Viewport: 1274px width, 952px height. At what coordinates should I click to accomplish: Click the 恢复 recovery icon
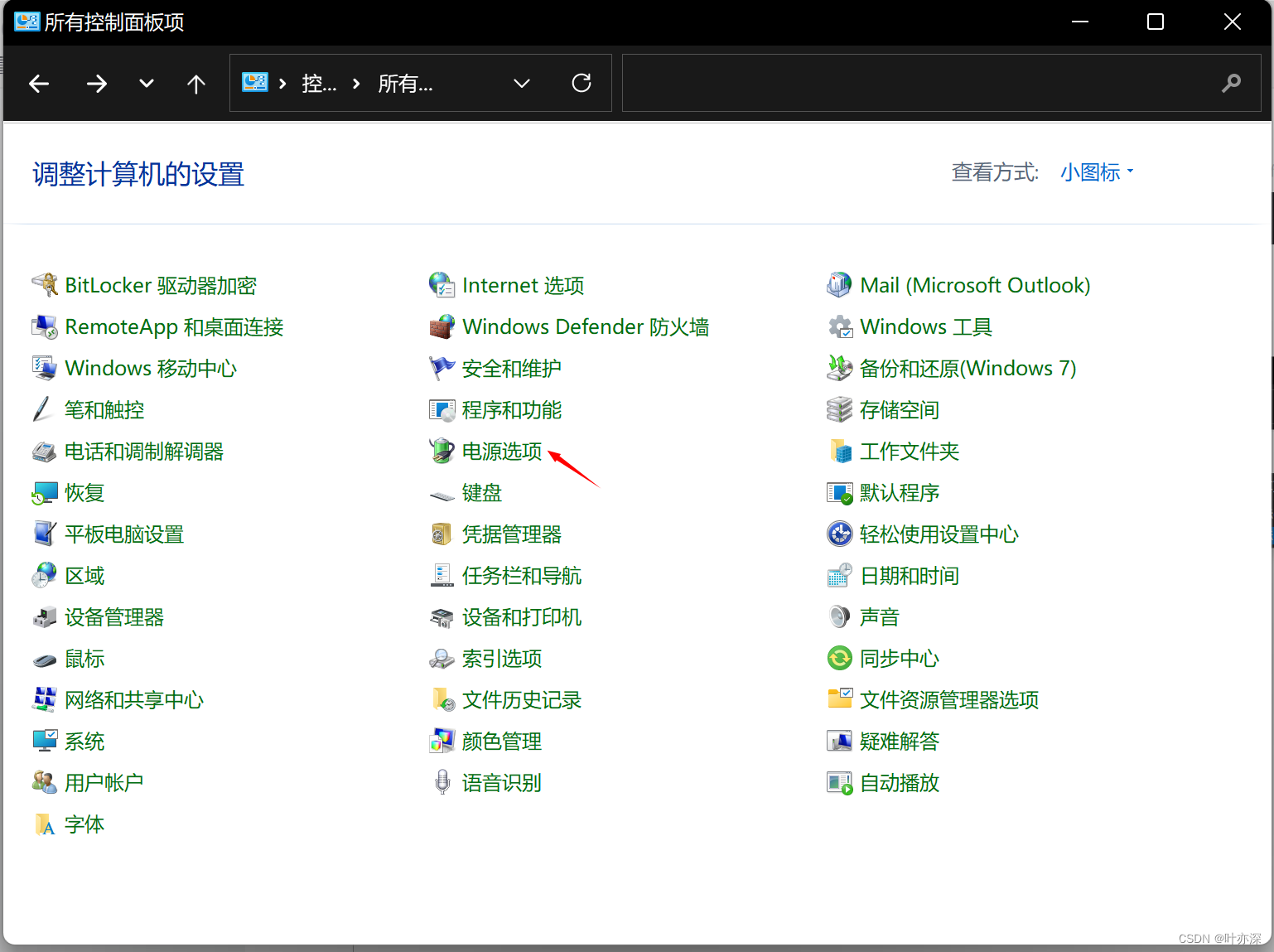pyautogui.click(x=44, y=492)
